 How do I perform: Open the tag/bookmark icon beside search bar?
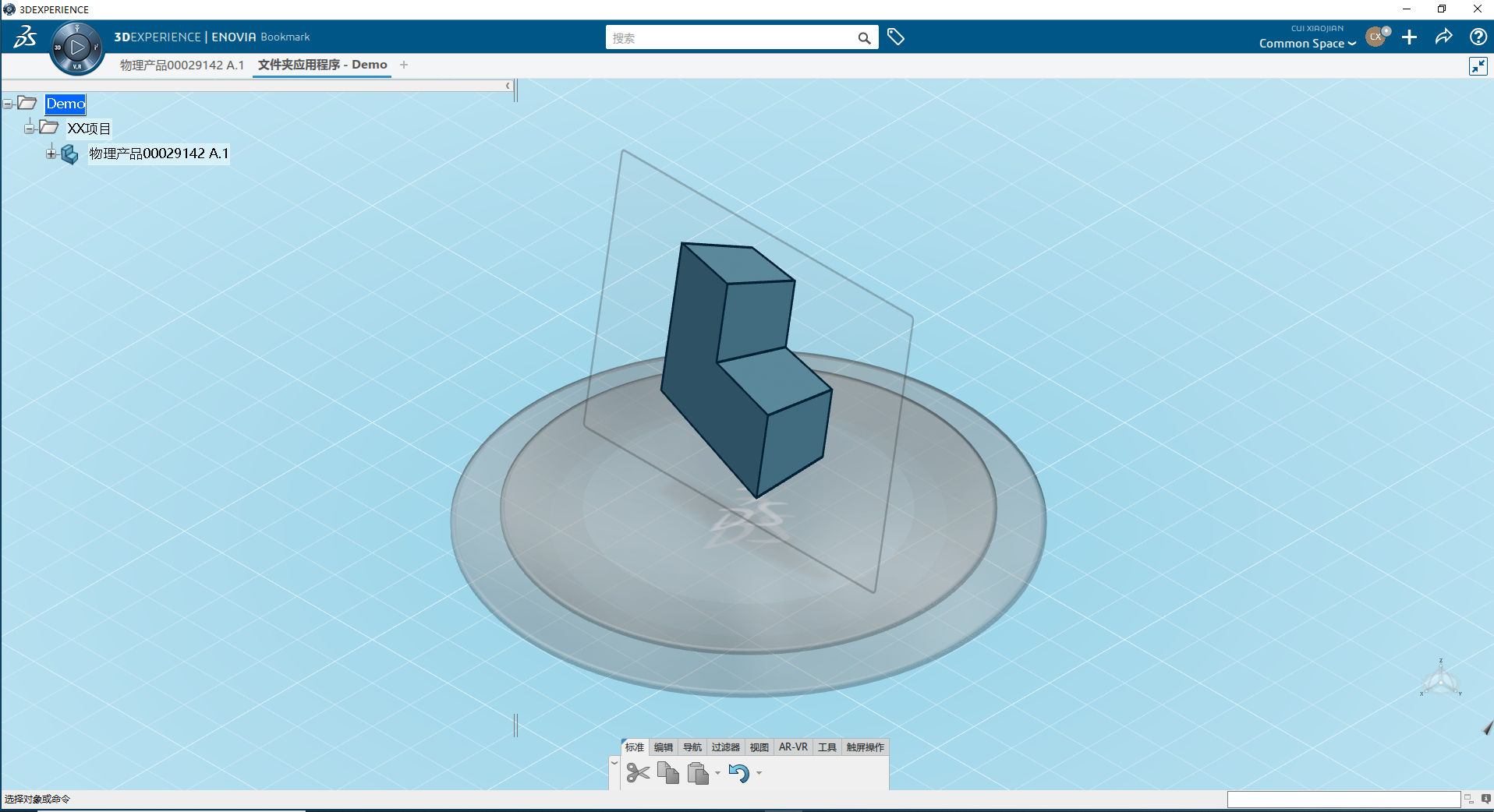tap(895, 37)
